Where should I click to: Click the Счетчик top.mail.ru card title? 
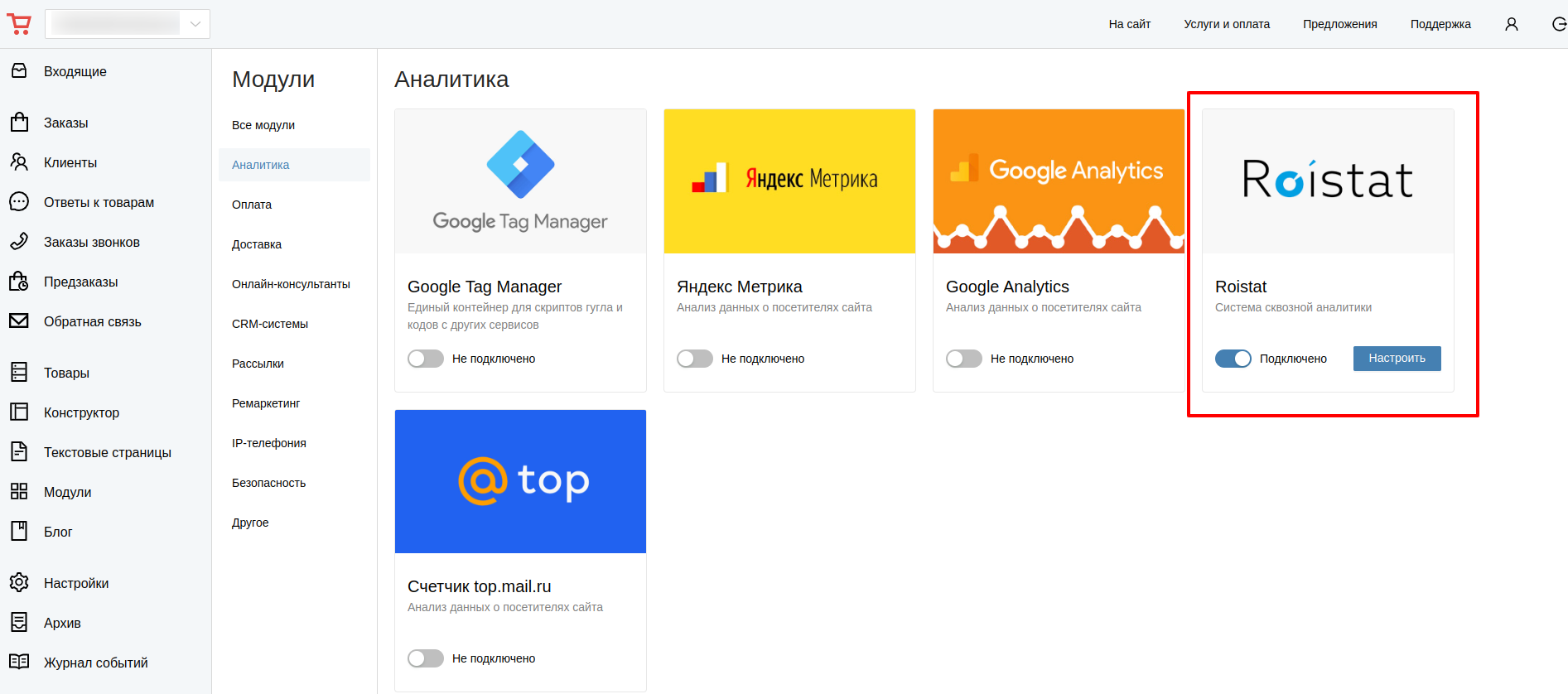479,586
